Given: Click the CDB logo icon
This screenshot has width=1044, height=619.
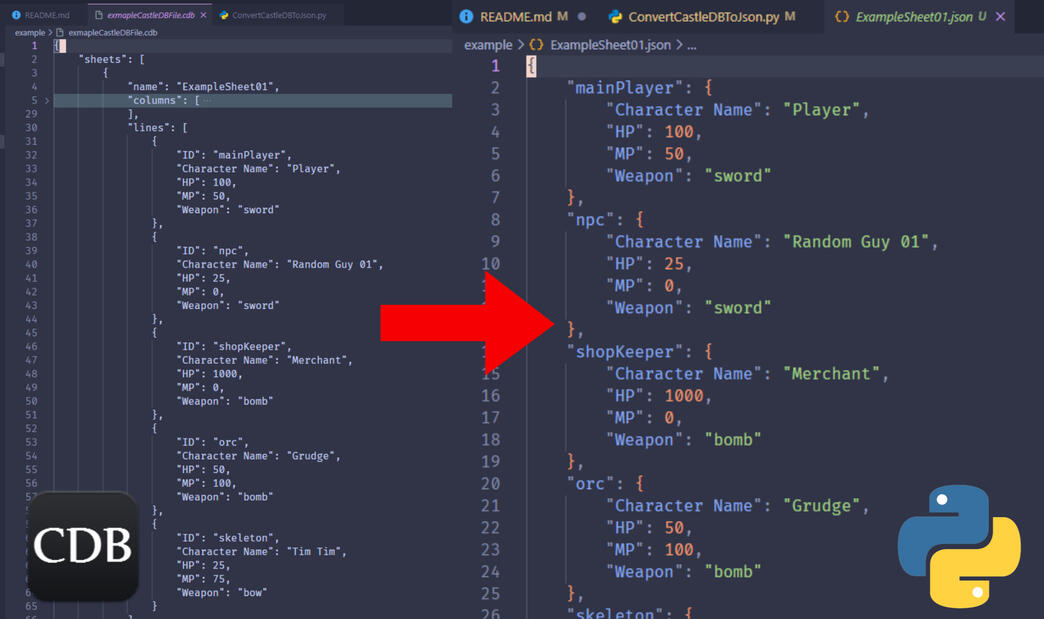Looking at the screenshot, I should coord(83,546).
